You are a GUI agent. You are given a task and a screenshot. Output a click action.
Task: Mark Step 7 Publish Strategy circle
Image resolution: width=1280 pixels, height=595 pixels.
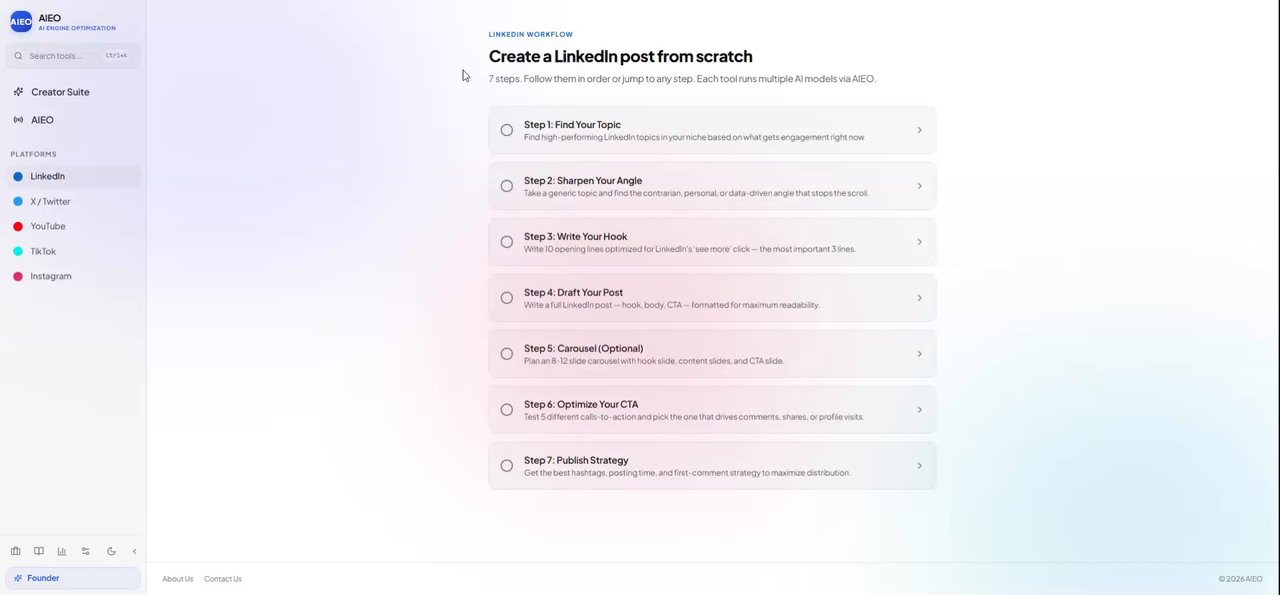[507, 466]
